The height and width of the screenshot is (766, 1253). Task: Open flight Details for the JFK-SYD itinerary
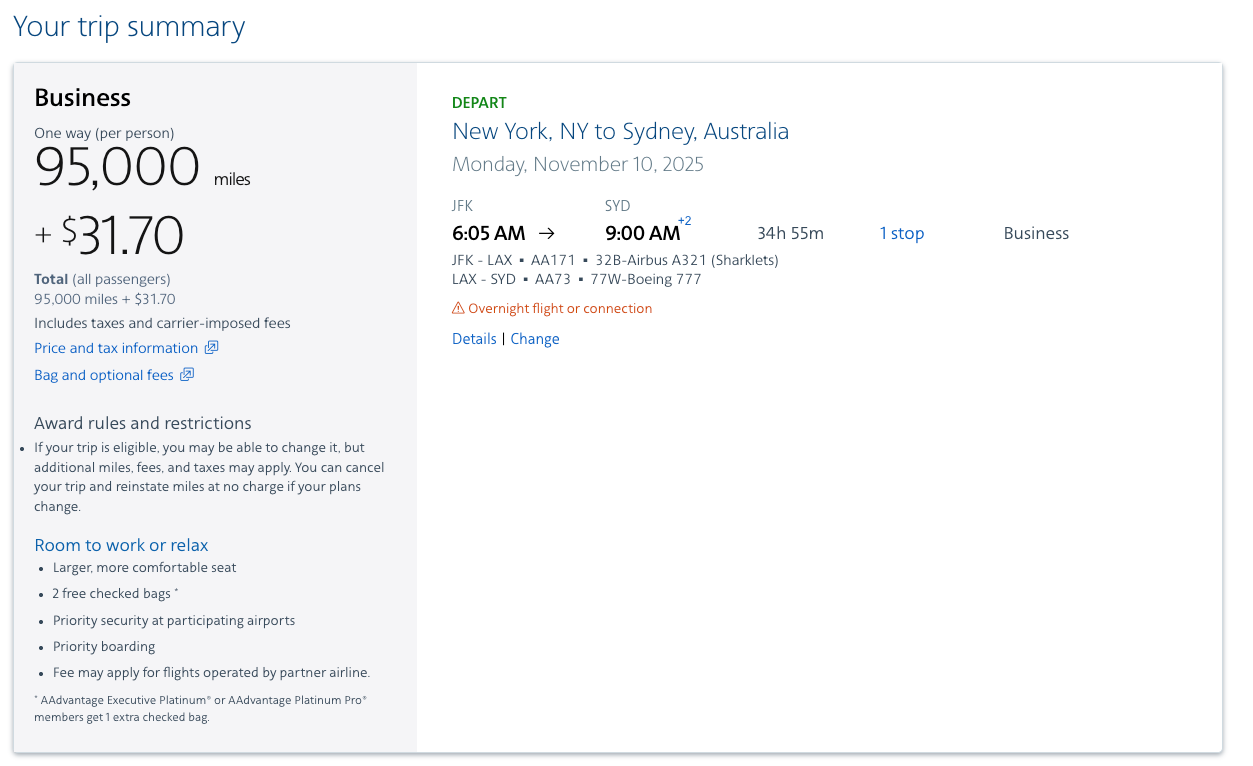(x=473, y=338)
